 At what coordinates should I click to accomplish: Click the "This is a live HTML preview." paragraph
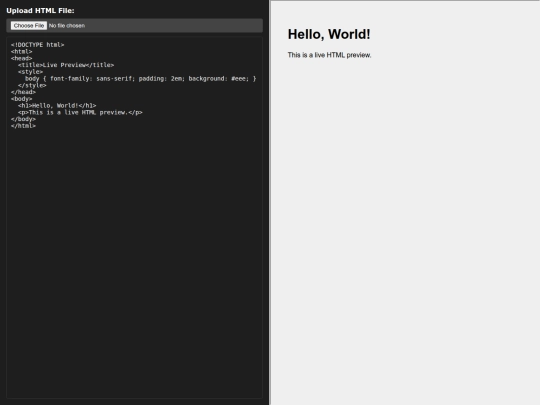[329, 55]
